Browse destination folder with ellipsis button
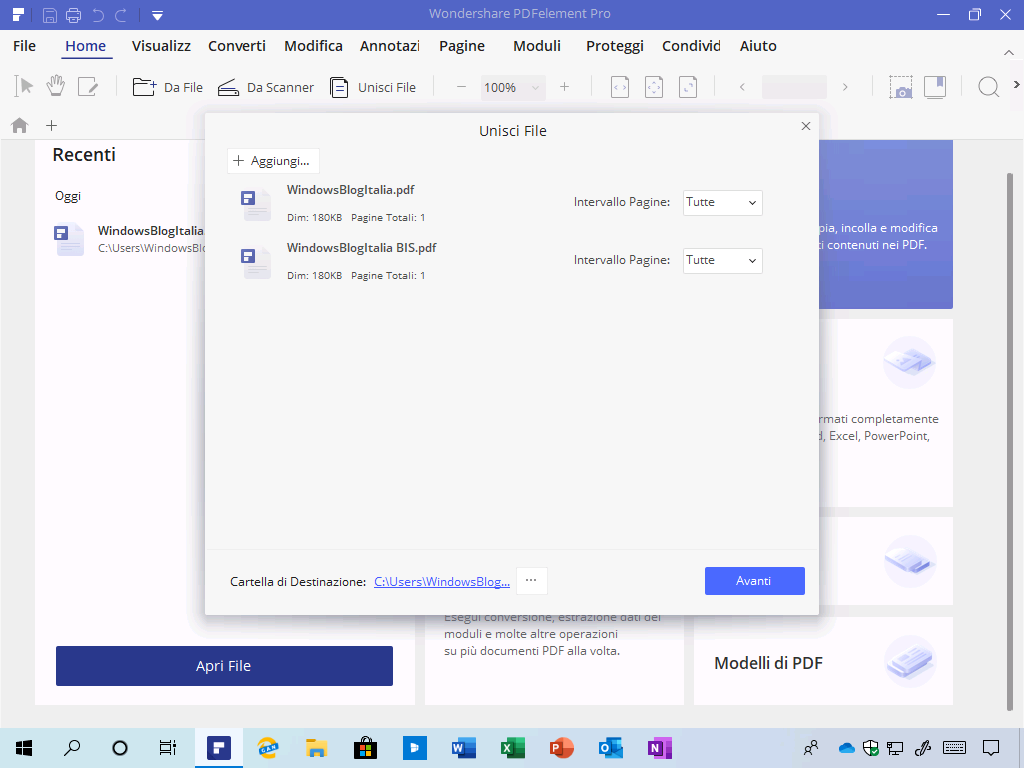Viewport: 1024px width, 768px height. click(x=532, y=581)
